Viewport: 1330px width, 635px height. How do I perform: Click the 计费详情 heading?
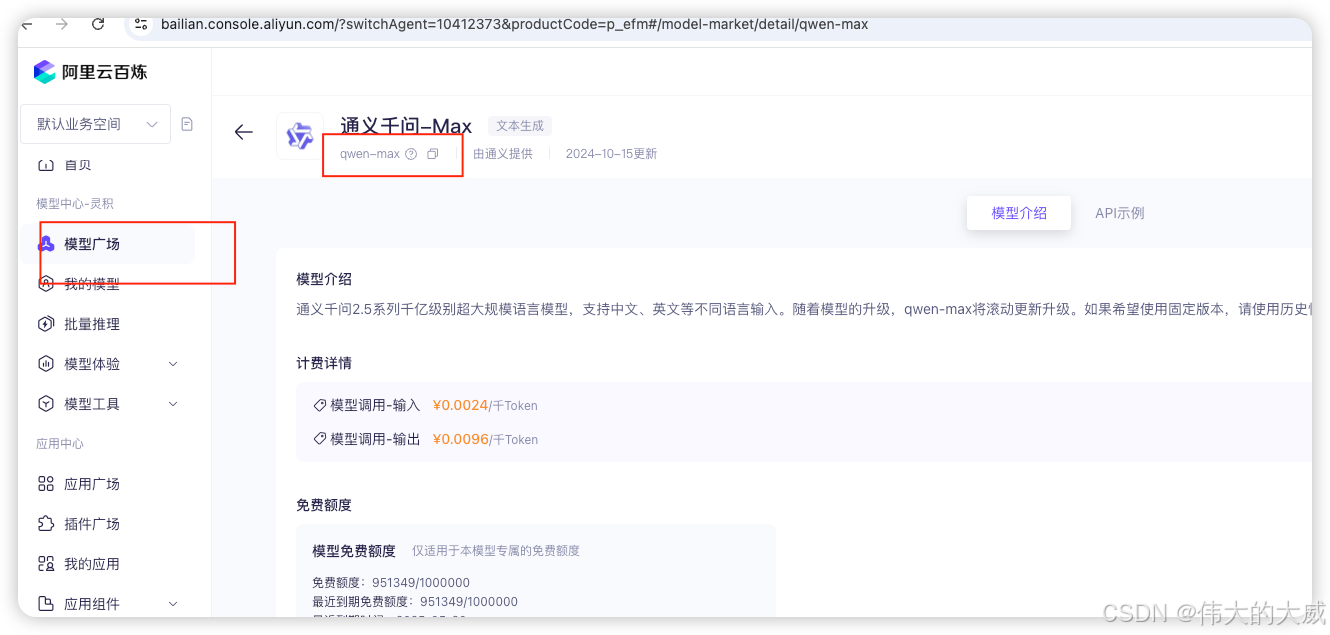pos(324,363)
